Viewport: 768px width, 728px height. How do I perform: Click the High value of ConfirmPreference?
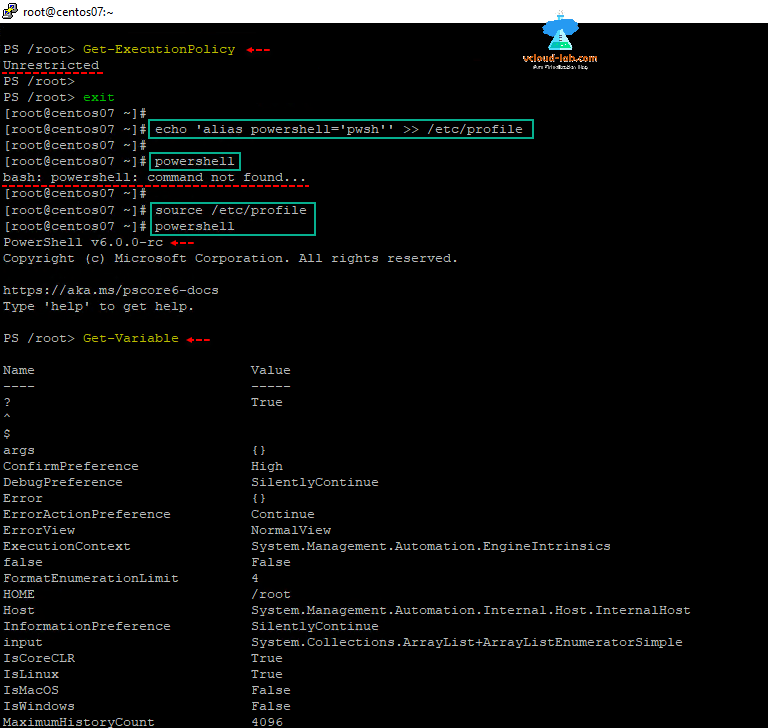click(267, 466)
